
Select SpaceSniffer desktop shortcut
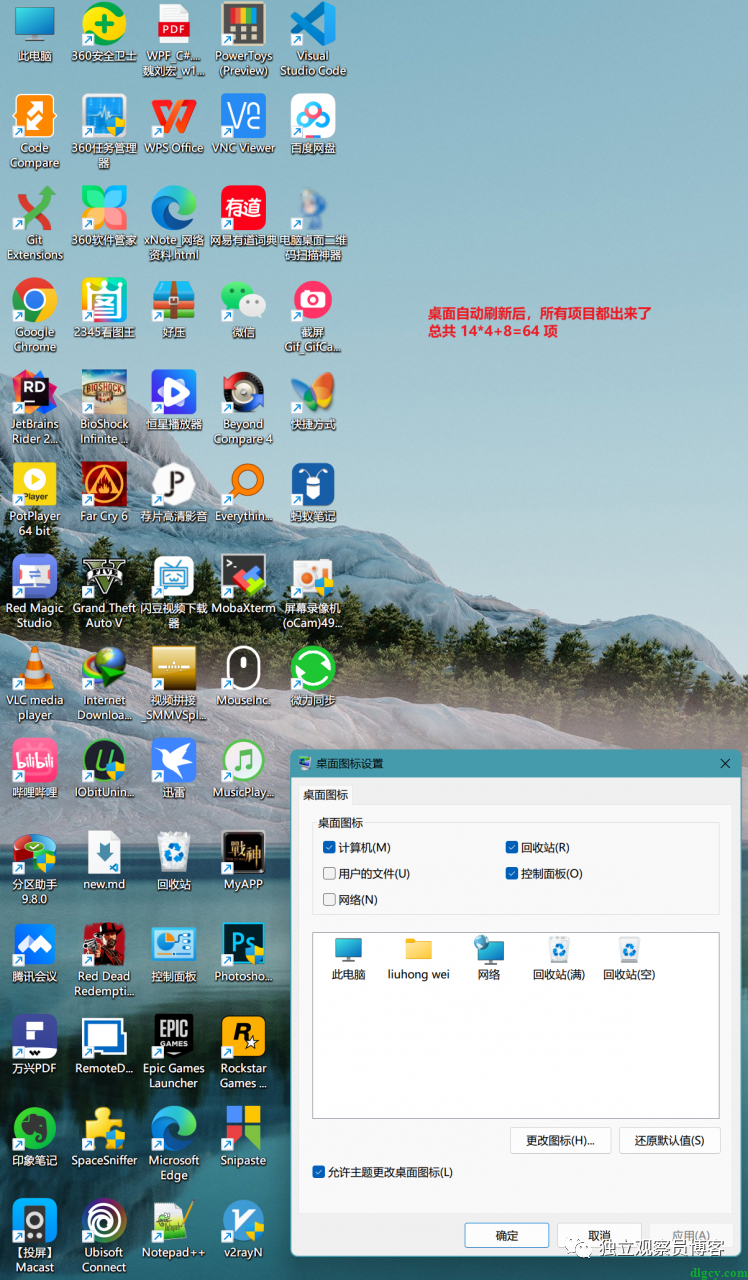(104, 1137)
